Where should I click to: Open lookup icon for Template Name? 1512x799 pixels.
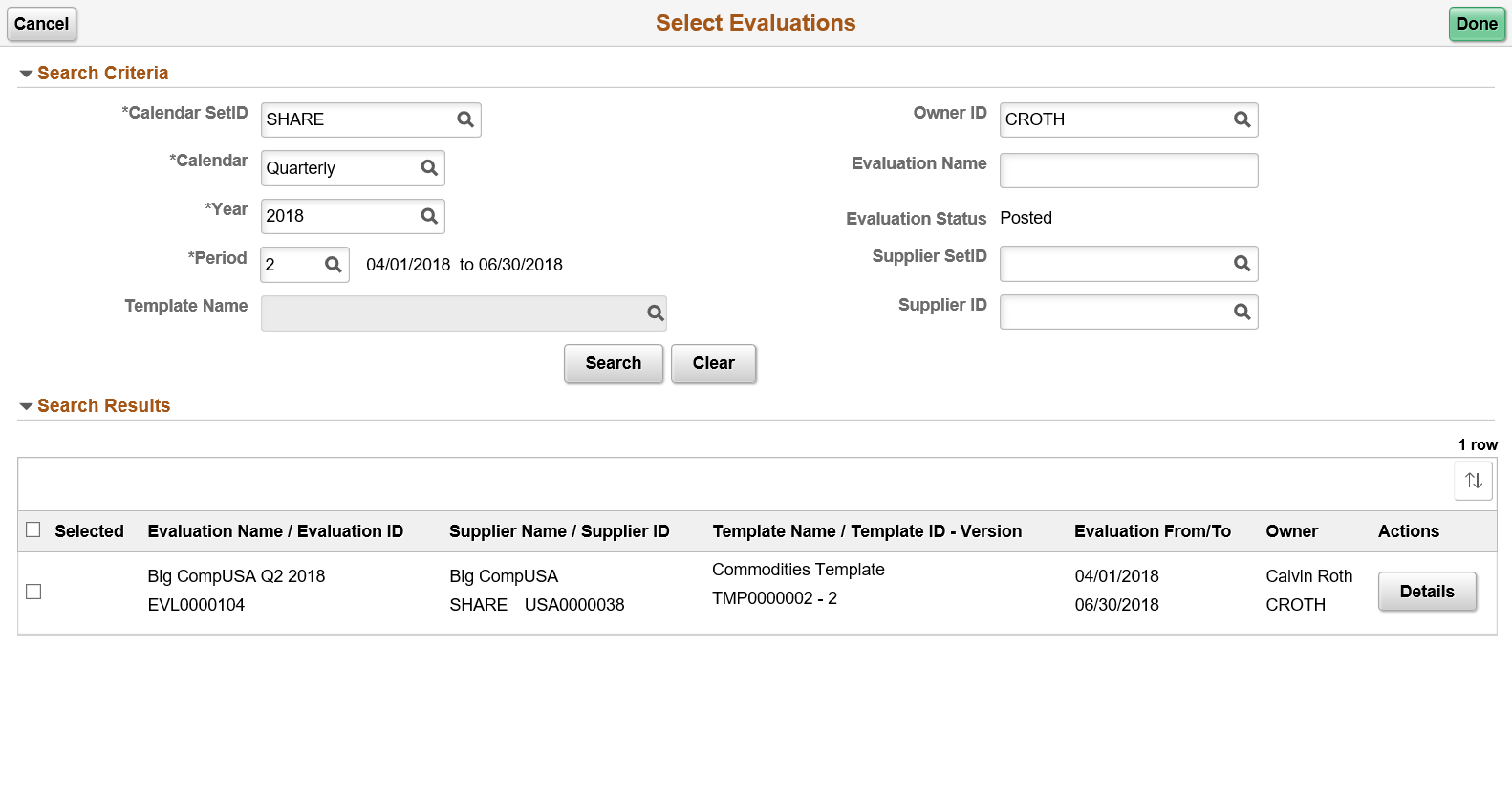tap(655, 313)
